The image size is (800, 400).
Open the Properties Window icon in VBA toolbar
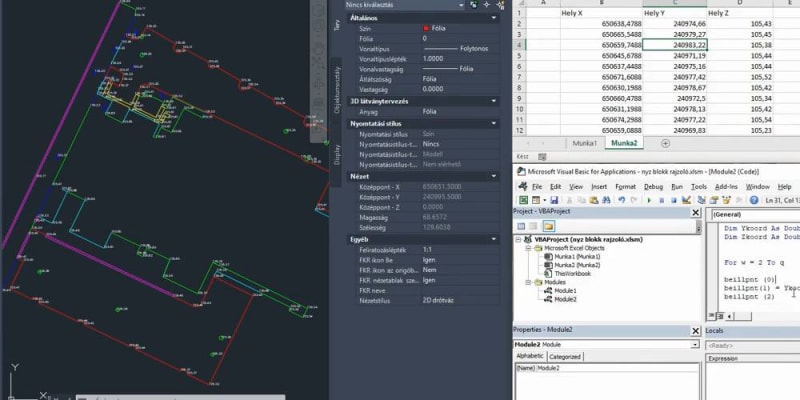point(714,200)
